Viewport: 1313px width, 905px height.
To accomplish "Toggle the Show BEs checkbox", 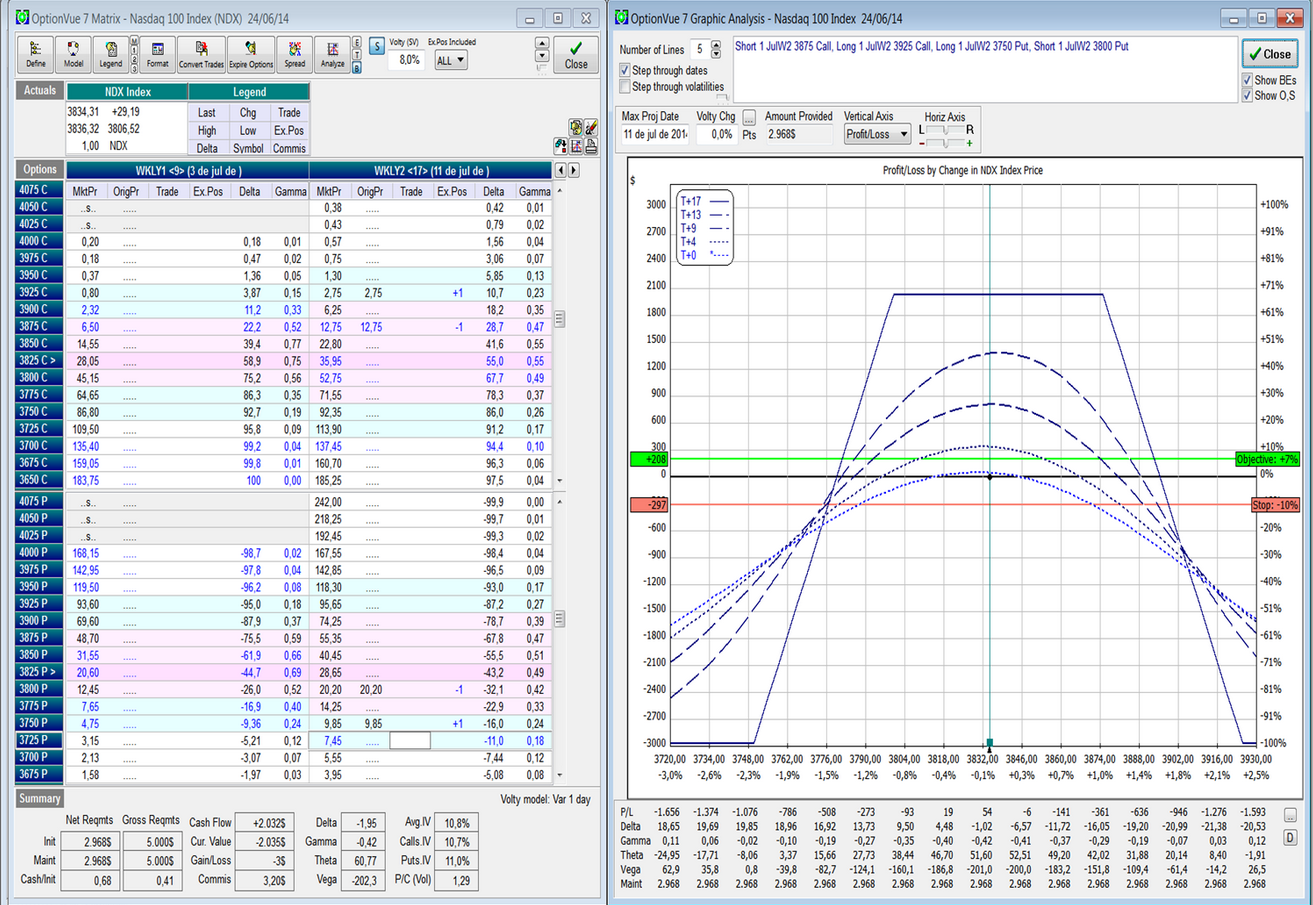I will pyautogui.click(x=1246, y=80).
